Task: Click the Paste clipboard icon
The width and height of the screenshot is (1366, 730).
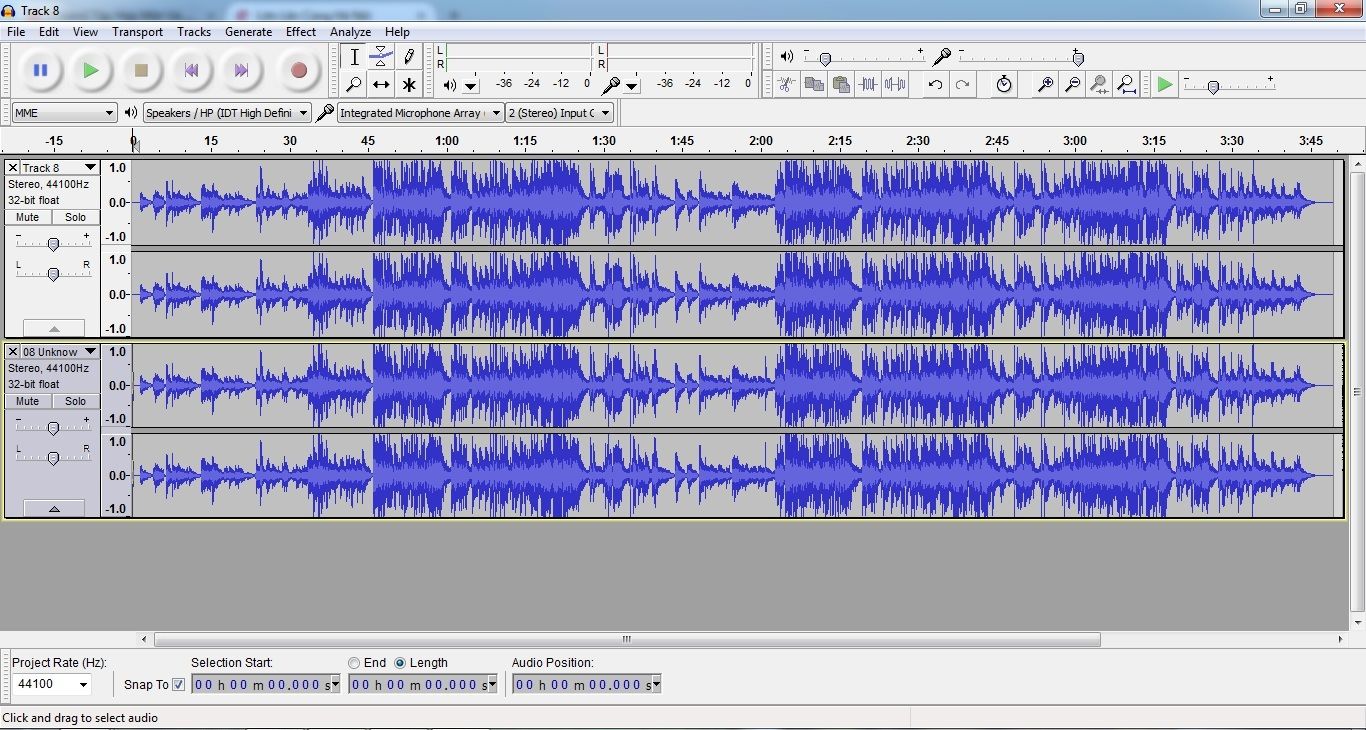Action: 841,85
